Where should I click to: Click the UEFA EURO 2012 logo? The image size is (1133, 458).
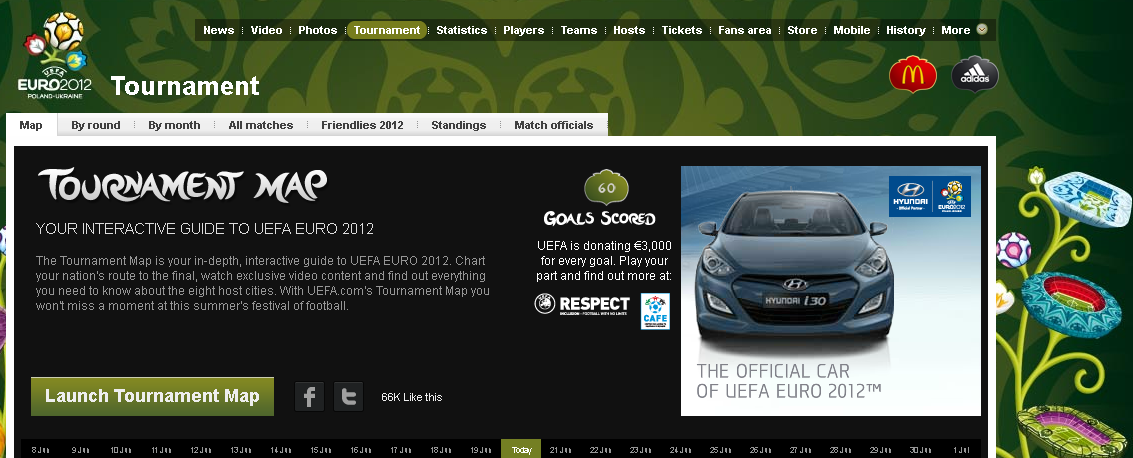pyautogui.click(x=55, y=56)
